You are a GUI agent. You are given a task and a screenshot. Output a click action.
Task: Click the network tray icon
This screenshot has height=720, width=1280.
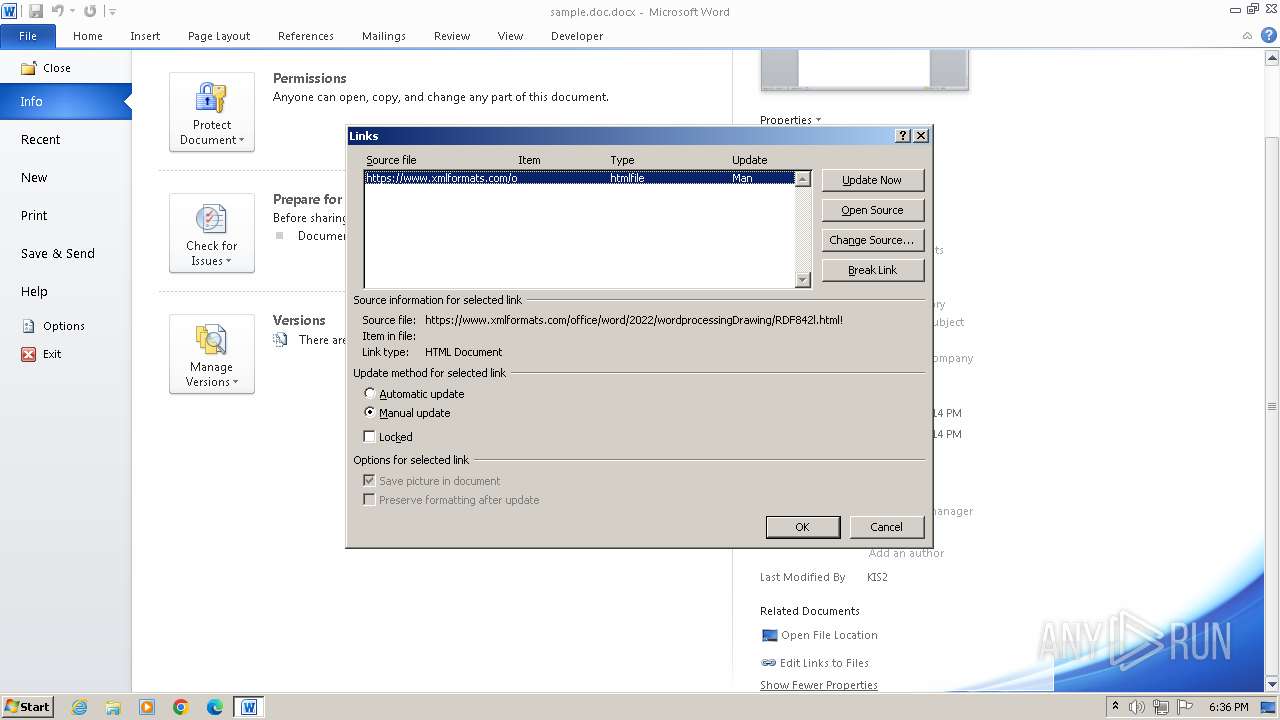pyautogui.click(x=1160, y=707)
